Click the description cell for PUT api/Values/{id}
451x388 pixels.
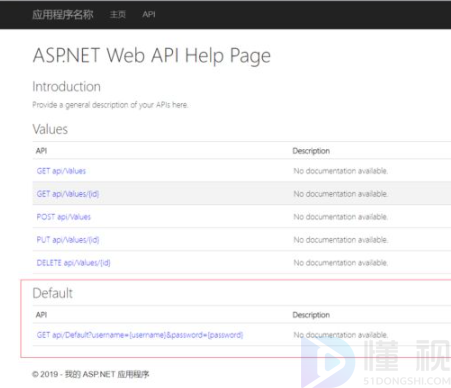[340, 240]
